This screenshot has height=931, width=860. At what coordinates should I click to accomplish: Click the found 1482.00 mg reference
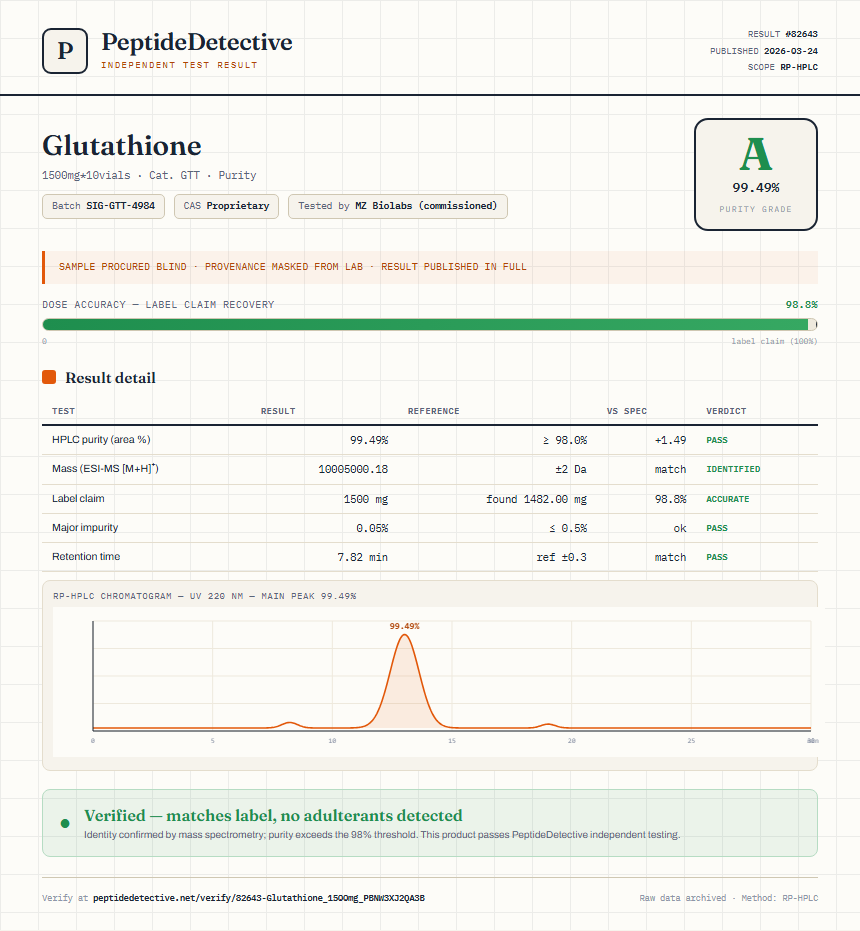(x=536, y=499)
